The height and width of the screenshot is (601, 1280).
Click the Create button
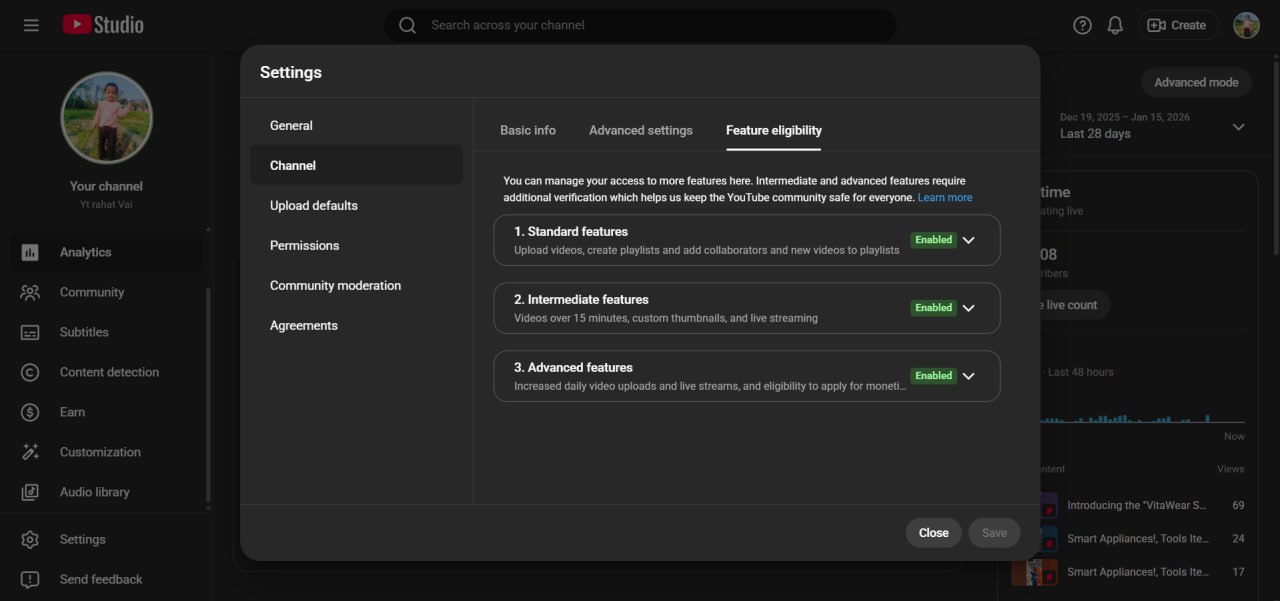coord(1177,25)
